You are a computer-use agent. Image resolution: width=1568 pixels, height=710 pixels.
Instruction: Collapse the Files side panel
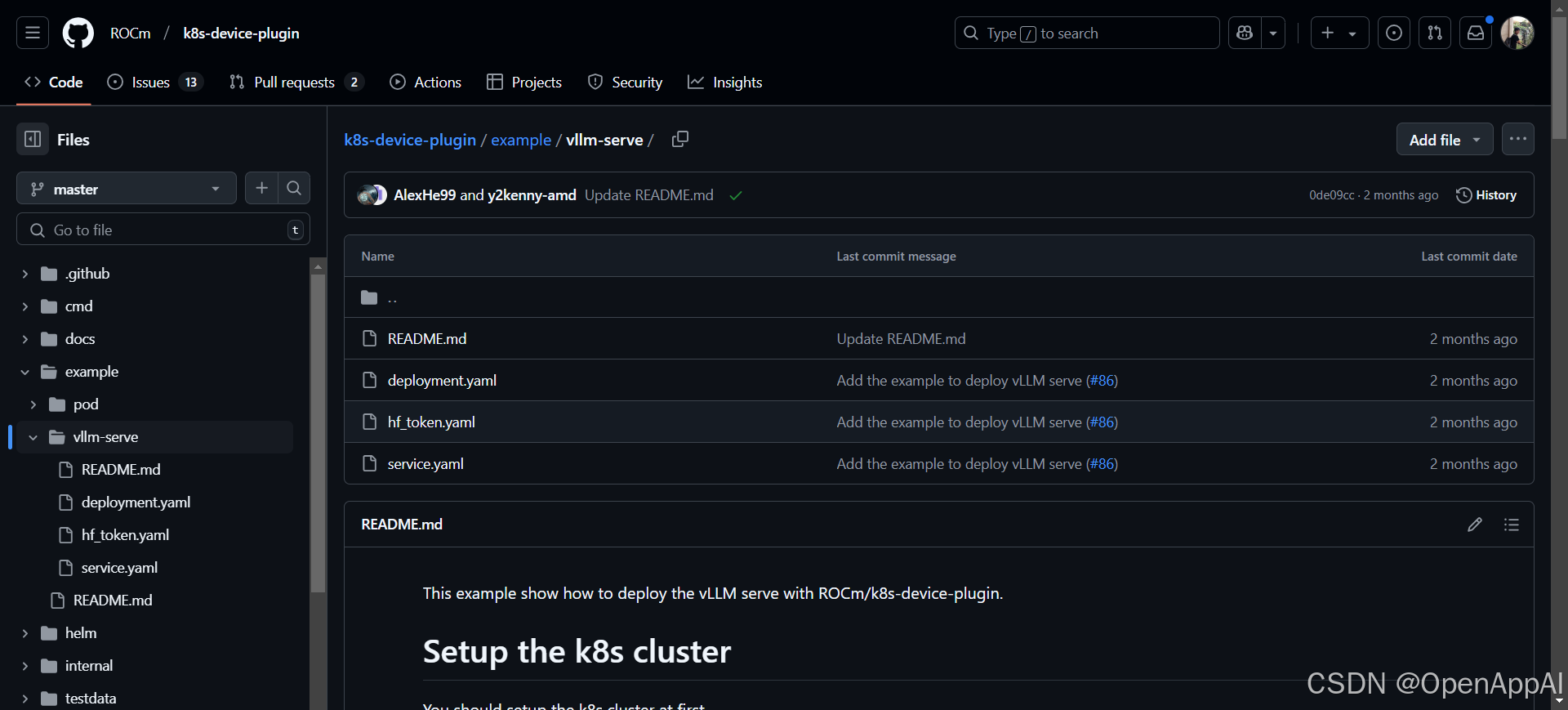click(33, 139)
